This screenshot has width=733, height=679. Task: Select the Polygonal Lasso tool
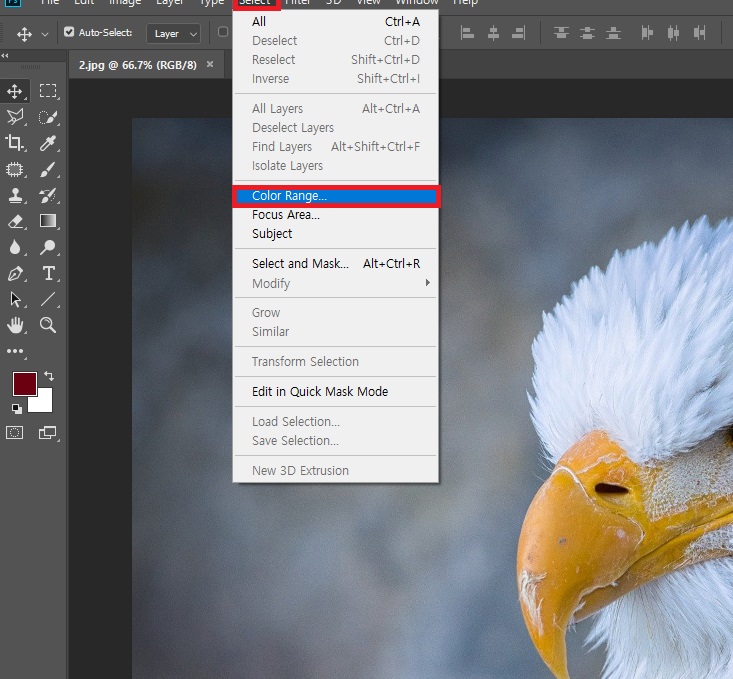(15, 117)
